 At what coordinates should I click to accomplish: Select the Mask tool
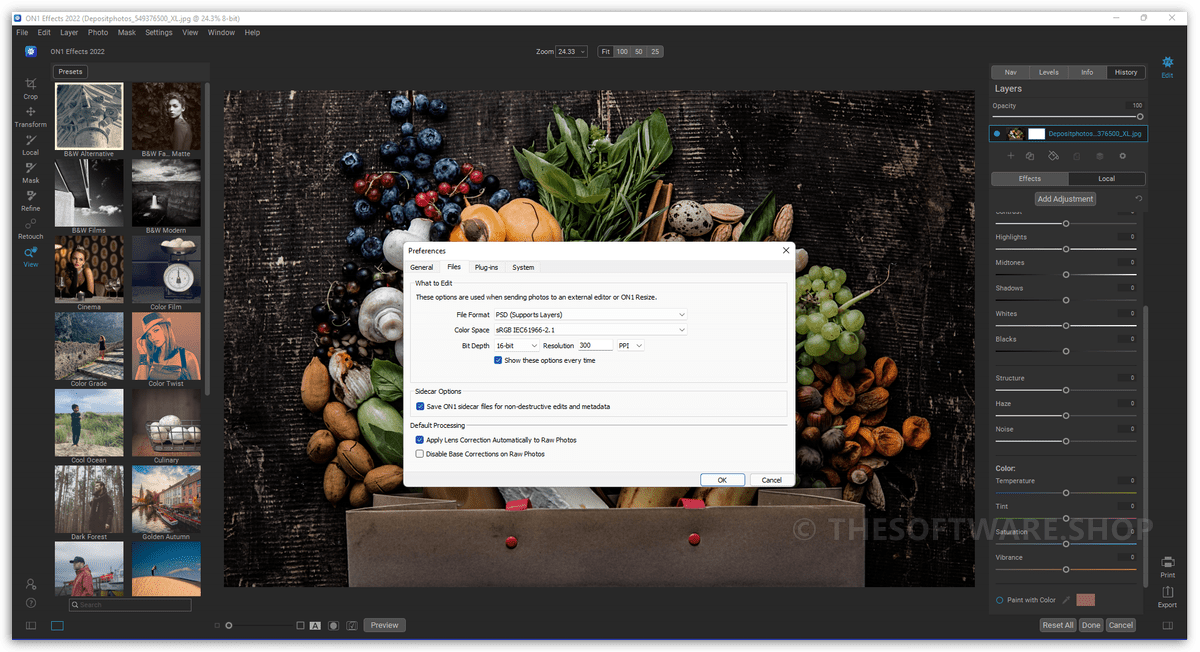31,172
